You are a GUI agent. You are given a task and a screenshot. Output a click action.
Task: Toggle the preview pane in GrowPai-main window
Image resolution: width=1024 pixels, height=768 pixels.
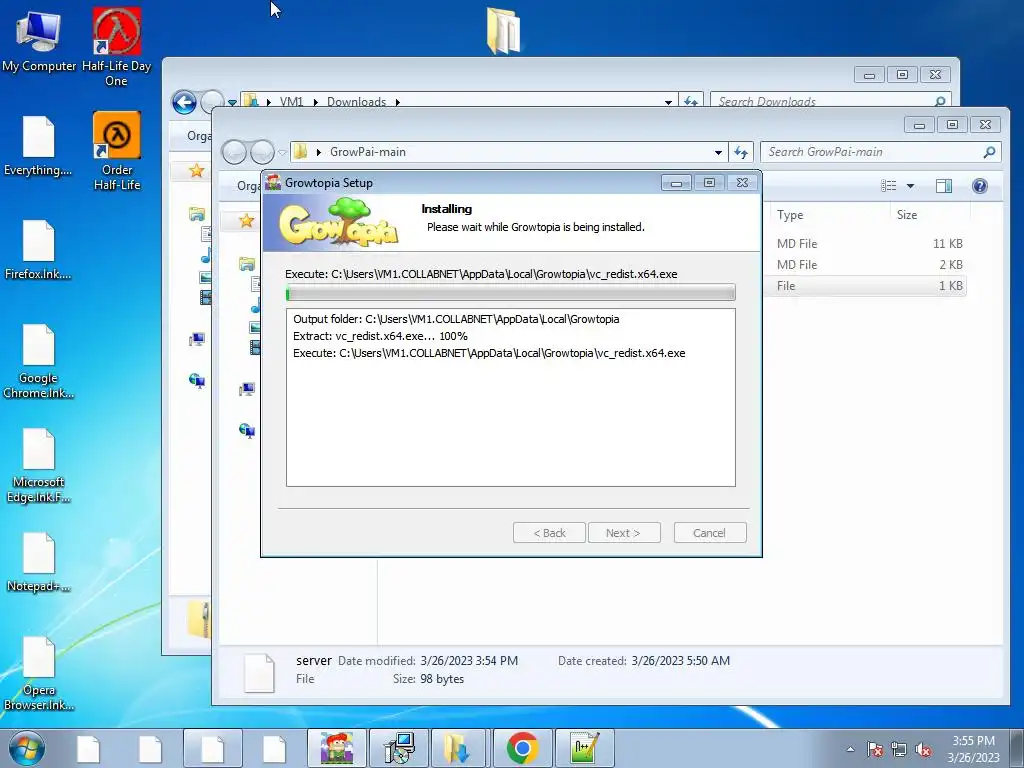[x=944, y=186]
